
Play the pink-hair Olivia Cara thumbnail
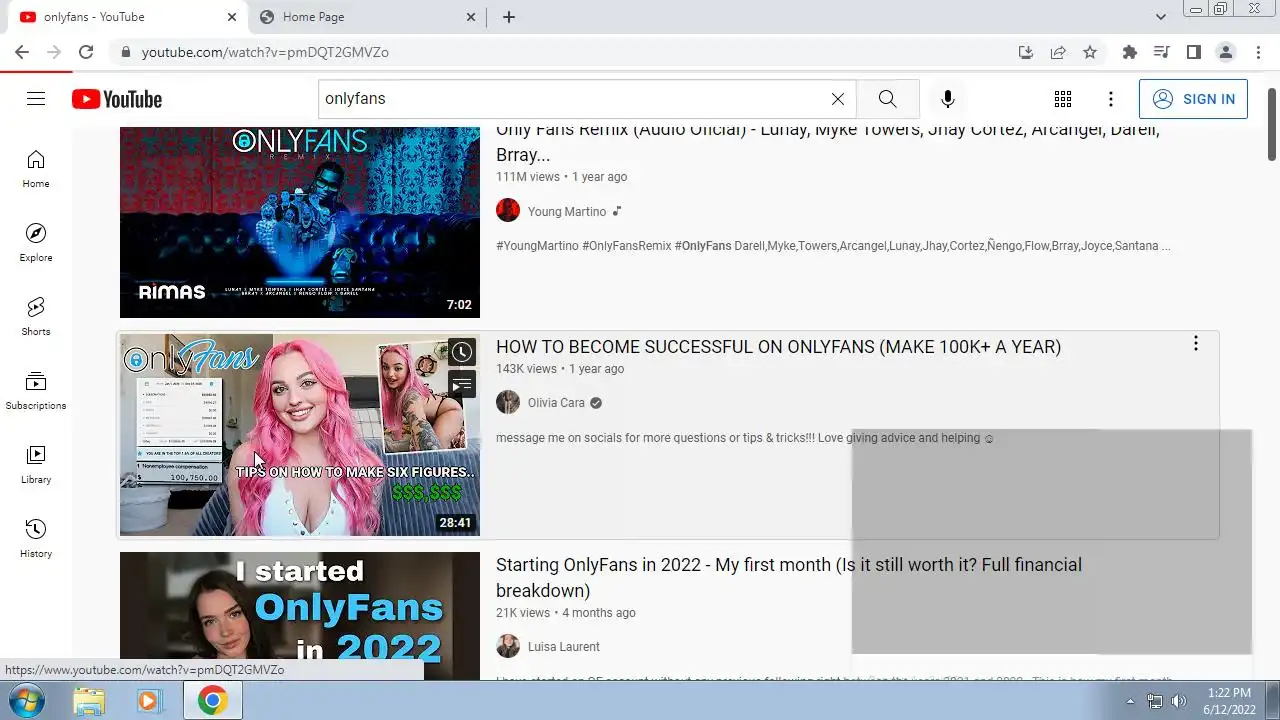tap(300, 435)
